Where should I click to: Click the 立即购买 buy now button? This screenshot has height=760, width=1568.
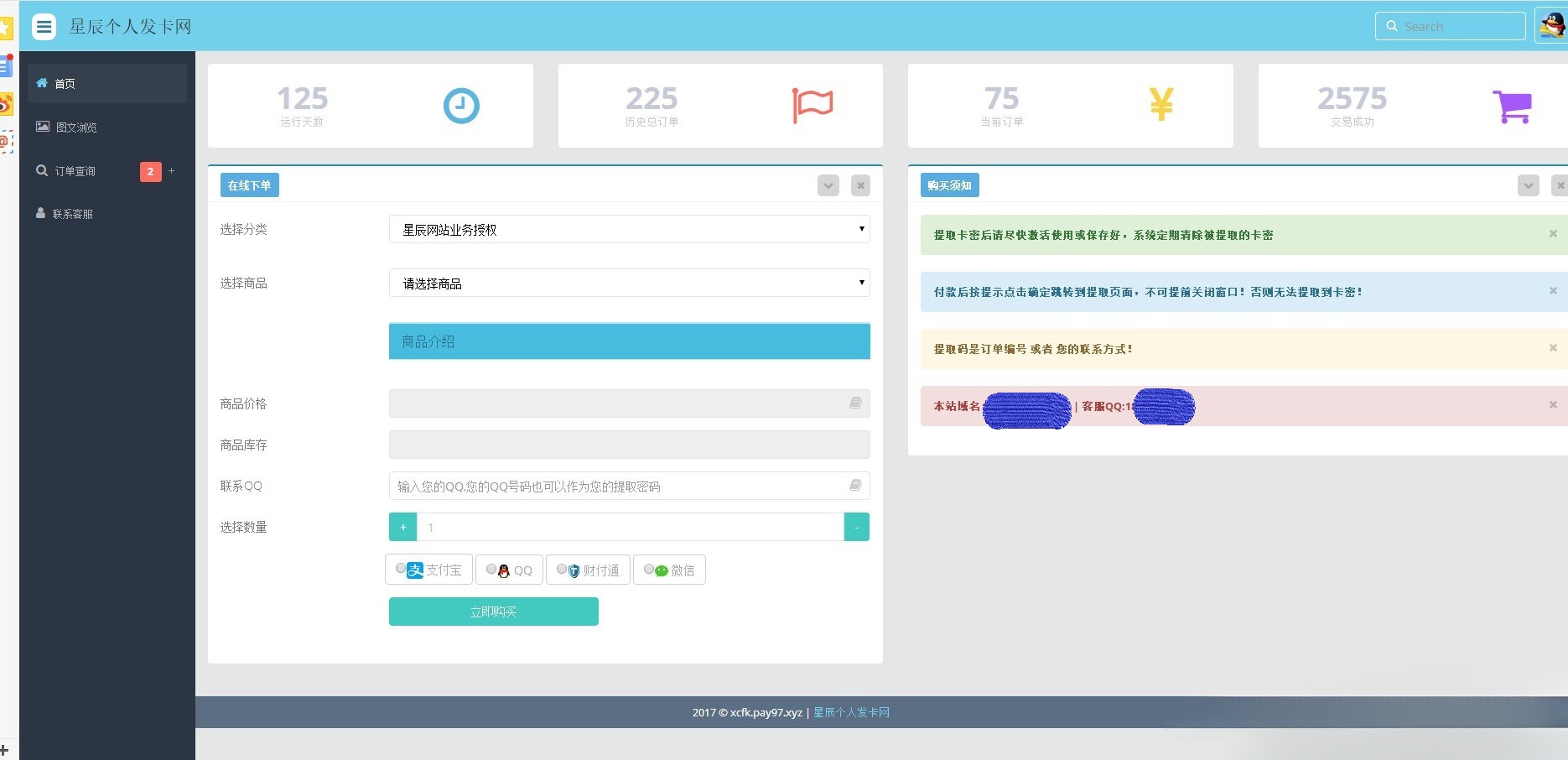493,612
